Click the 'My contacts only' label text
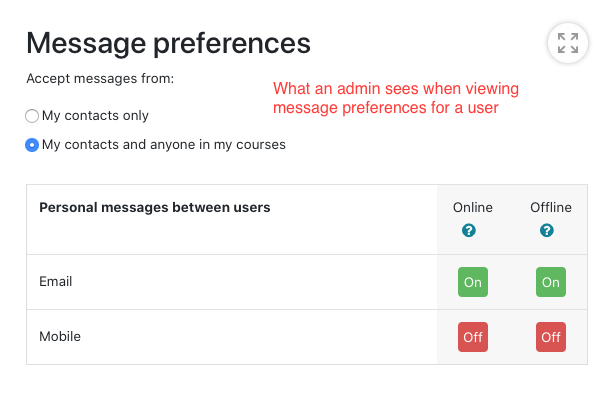The width and height of the screenshot is (603, 395). tap(95, 116)
